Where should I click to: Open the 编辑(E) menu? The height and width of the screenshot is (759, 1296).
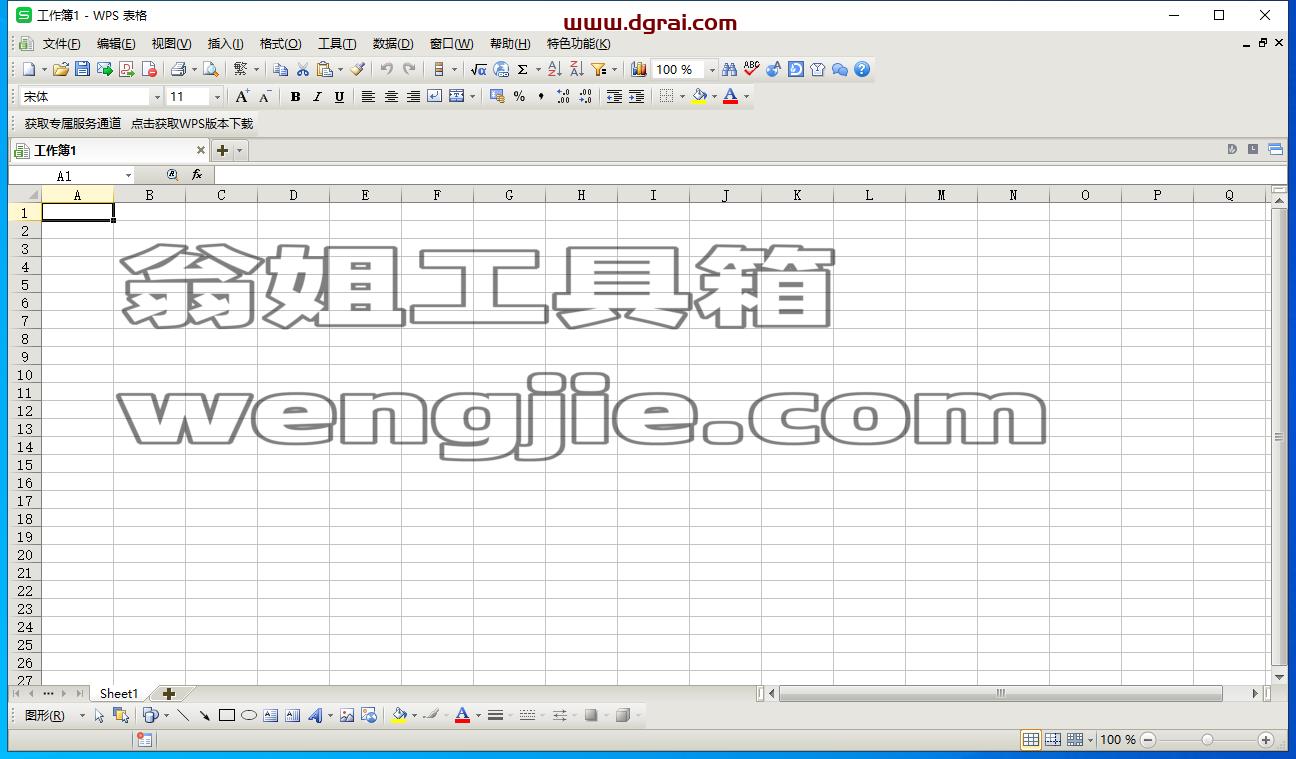(116, 44)
